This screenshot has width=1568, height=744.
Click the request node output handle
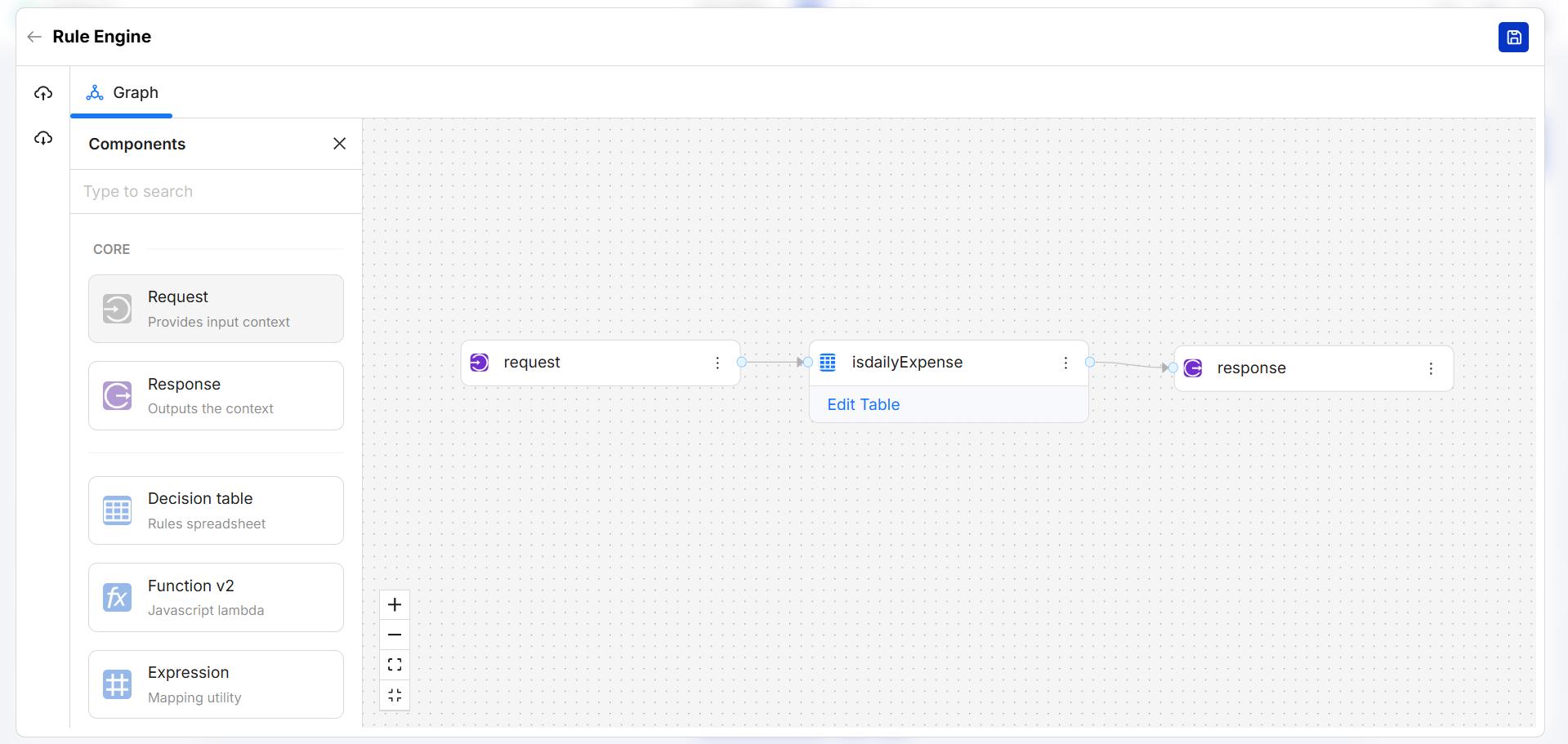(x=742, y=362)
